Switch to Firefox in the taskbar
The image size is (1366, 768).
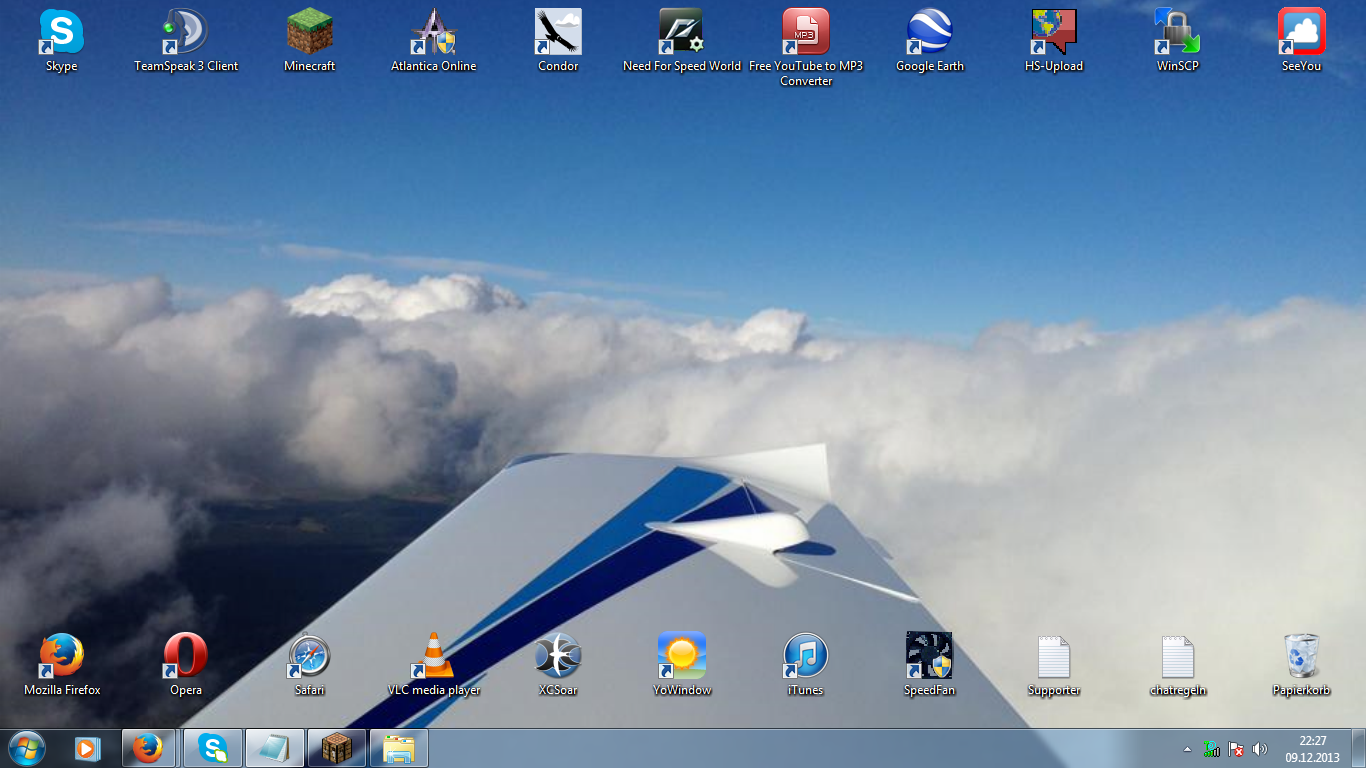point(148,748)
